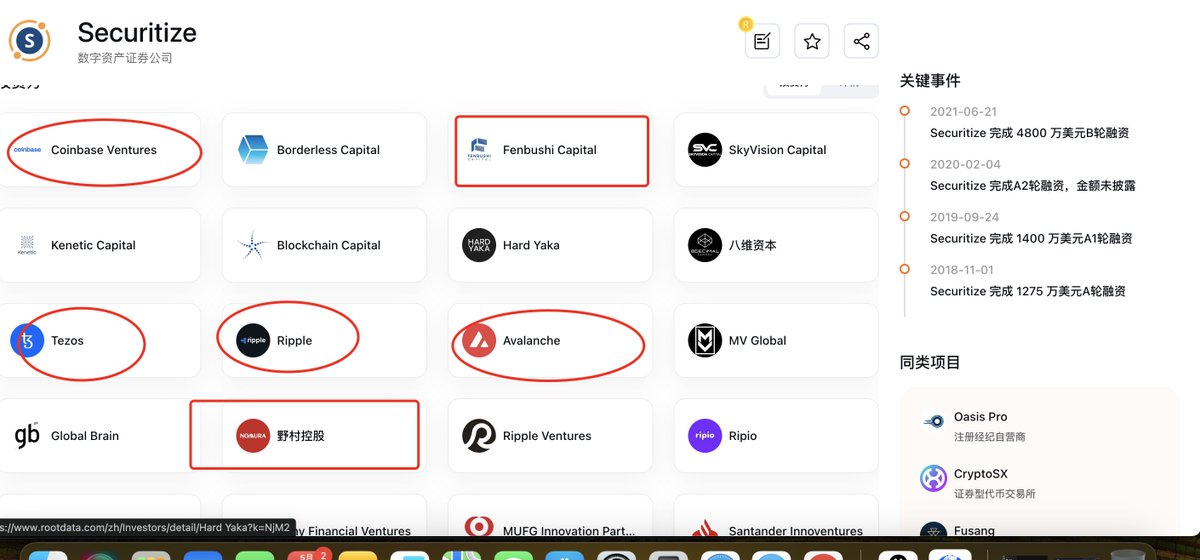This screenshot has height=560, width=1200.
Task: Click the CryptoSX project icon
Action: click(934, 479)
